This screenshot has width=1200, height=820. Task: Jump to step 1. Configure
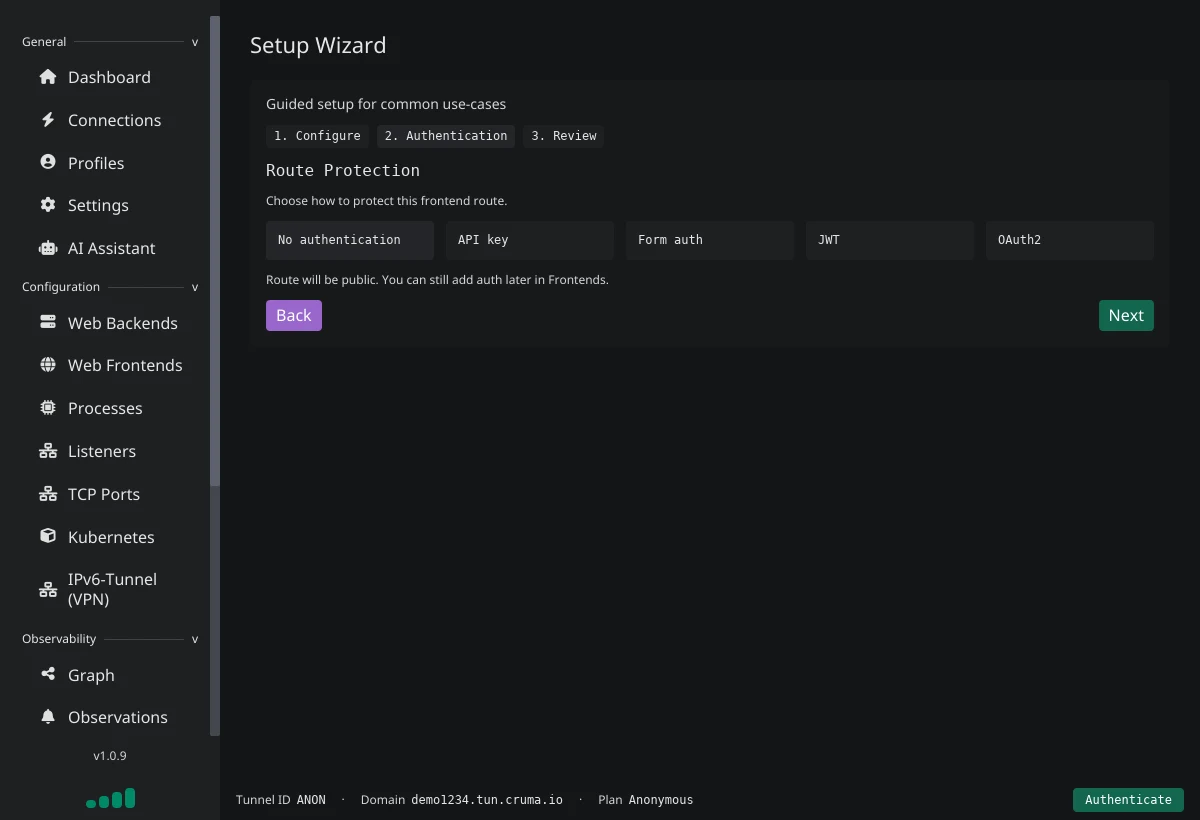tap(317, 136)
